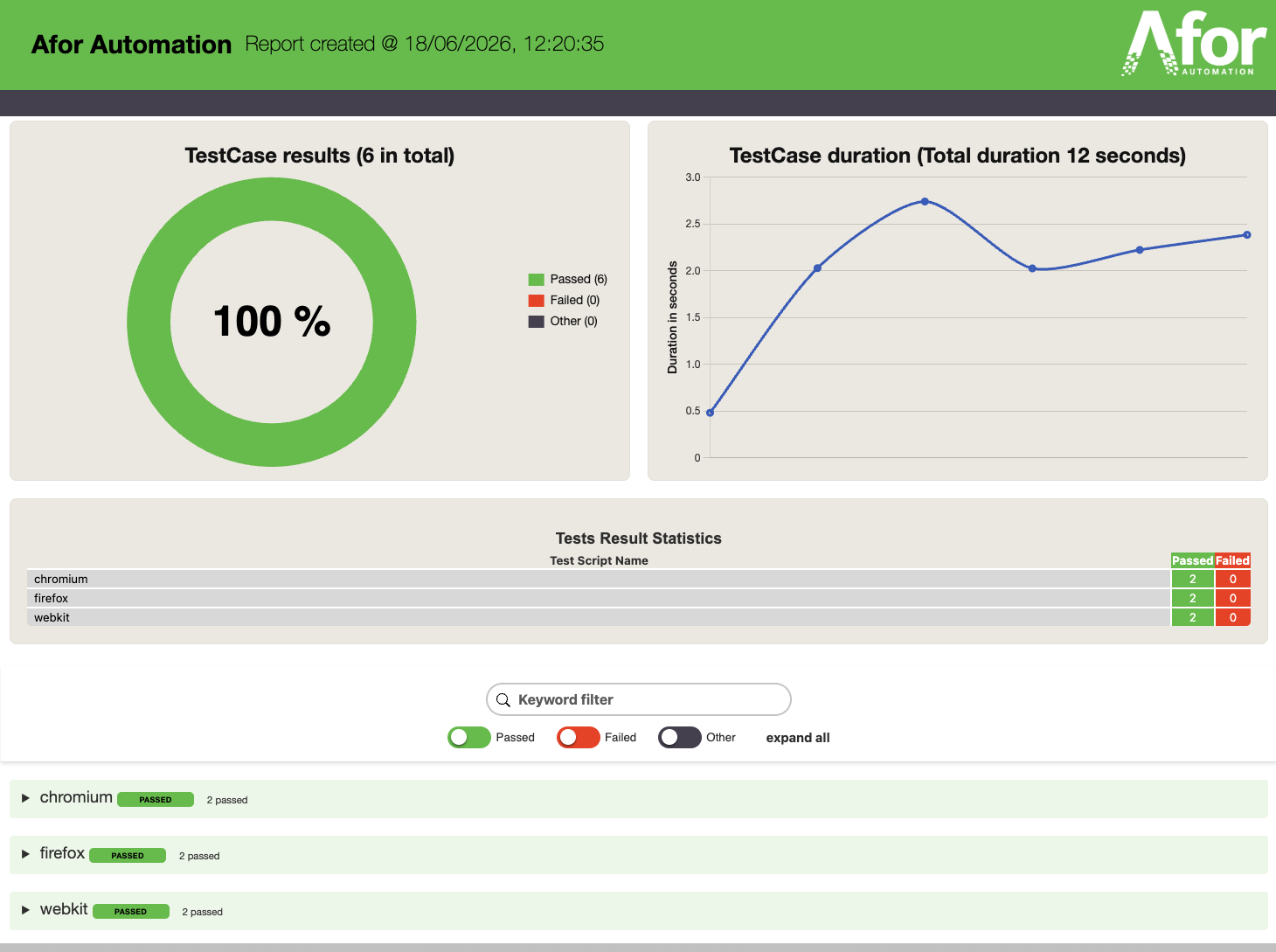Expand the chromium test group

pos(26,798)
